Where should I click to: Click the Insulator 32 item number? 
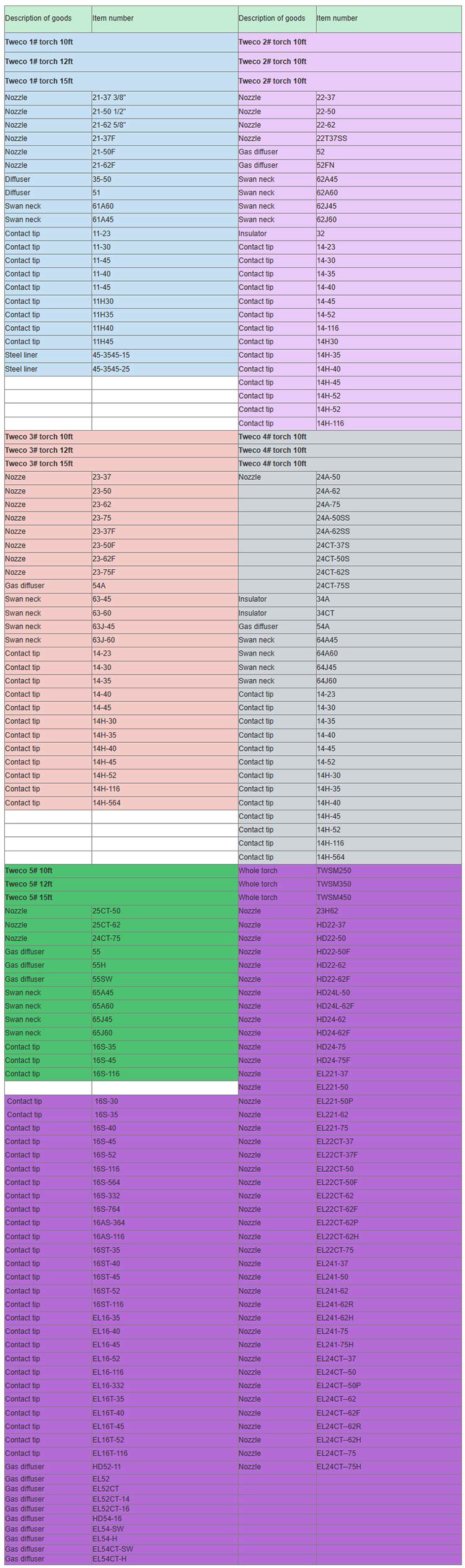pos(321,234)
